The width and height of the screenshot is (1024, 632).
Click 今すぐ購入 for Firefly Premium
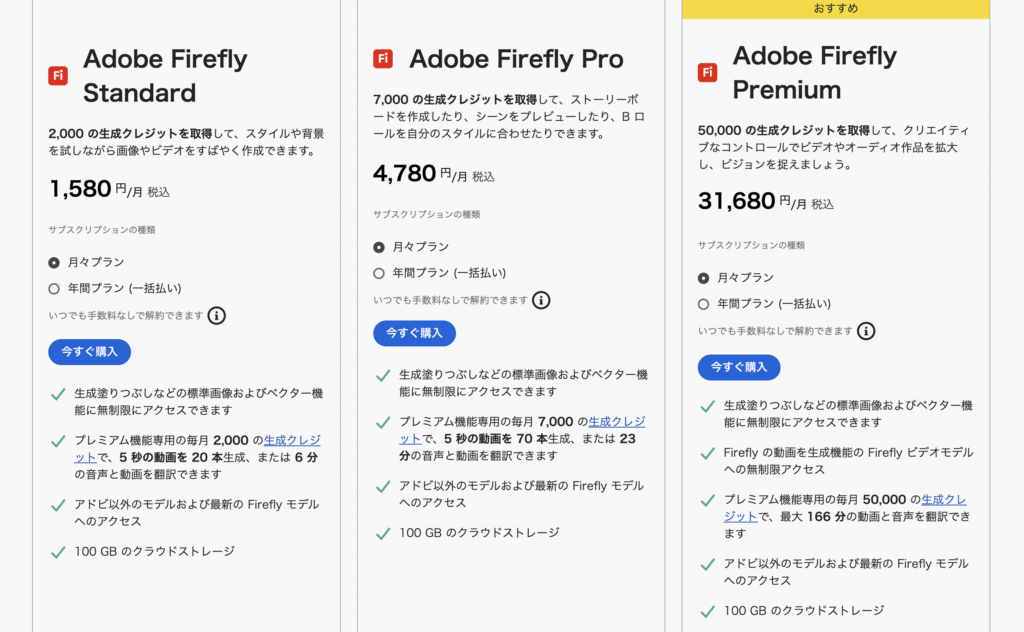point(739,368)
